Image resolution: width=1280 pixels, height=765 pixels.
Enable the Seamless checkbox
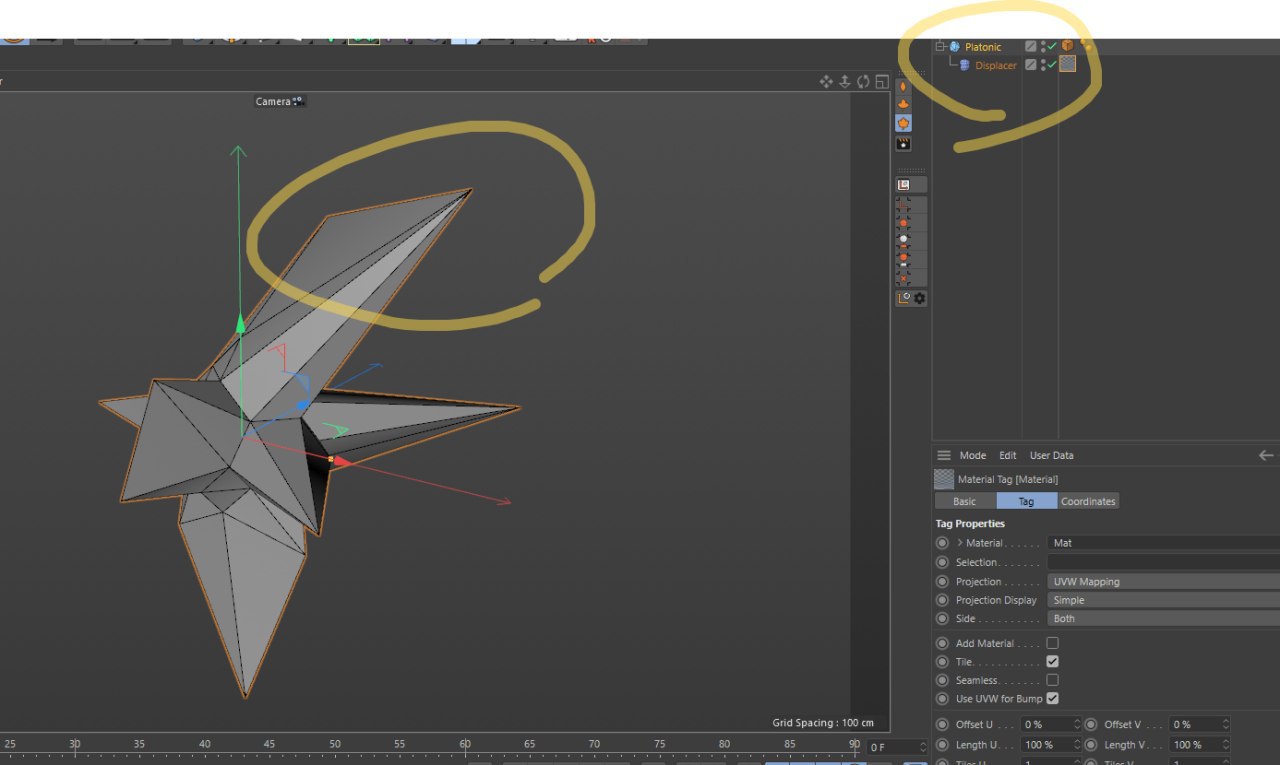[1052, 680]
